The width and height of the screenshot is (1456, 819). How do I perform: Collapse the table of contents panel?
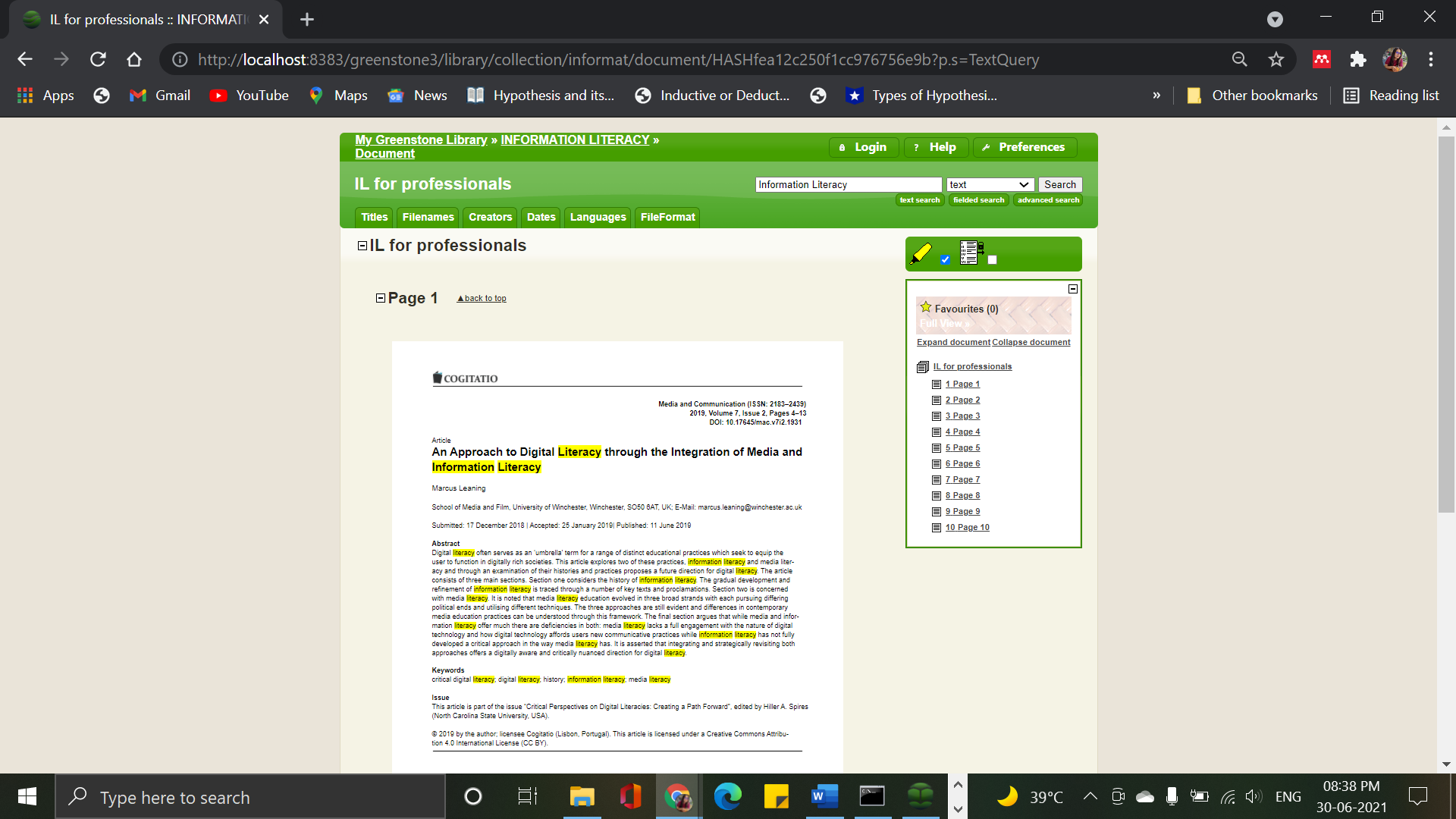[x=1073, y=289]
